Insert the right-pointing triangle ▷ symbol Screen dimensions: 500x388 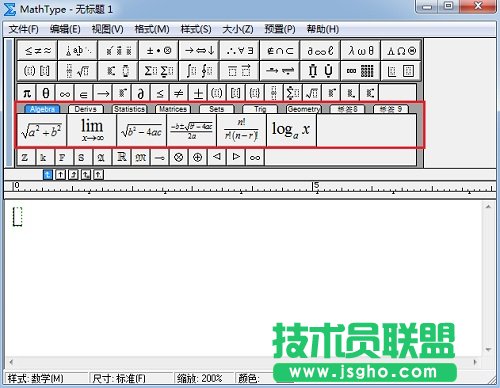[x=236, y=157]
